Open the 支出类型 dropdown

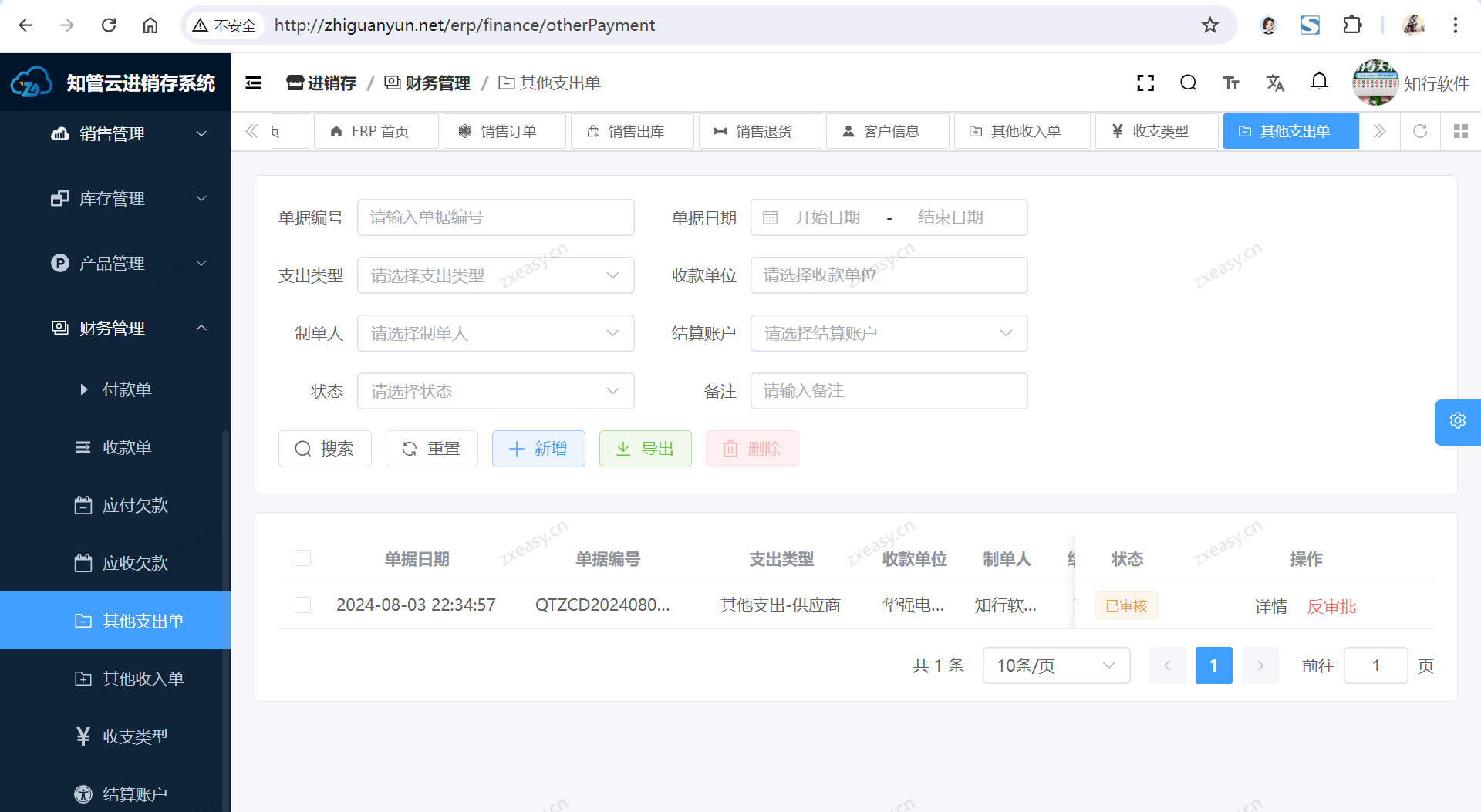pos(495,275)
